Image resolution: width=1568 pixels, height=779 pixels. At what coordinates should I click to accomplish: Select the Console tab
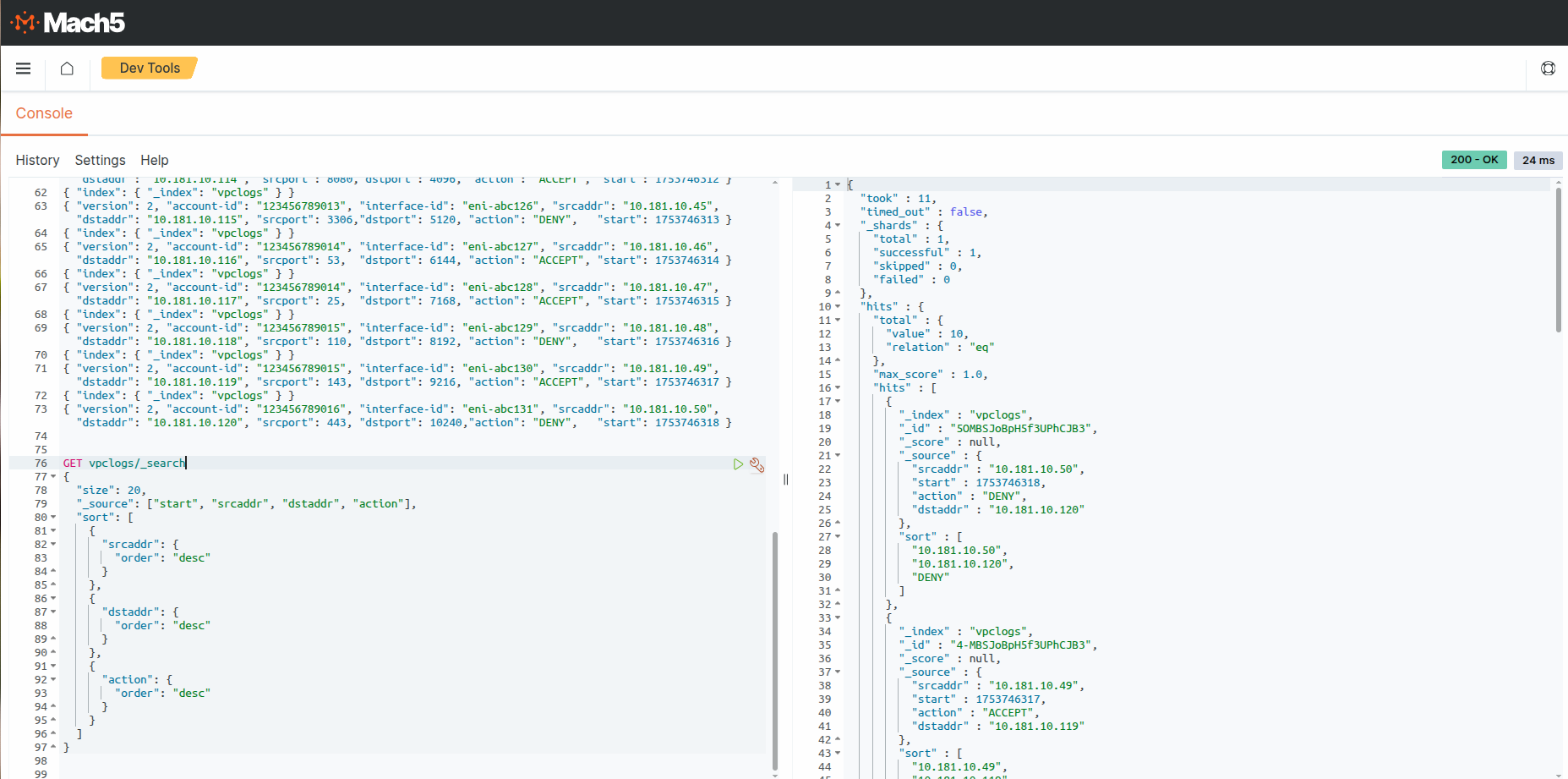click(44, 113)
